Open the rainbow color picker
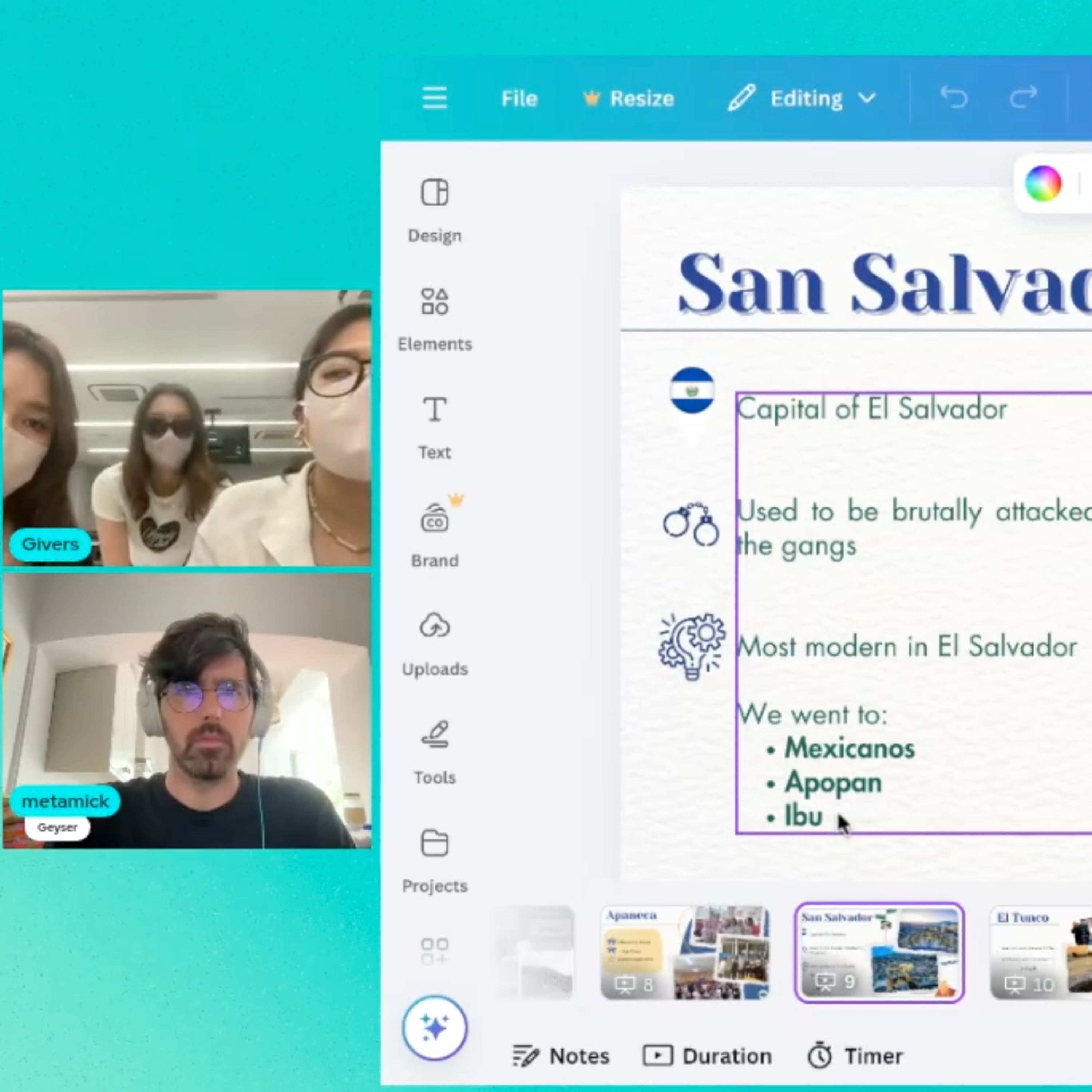The width and height of the screenshot is (1092, 1092). tap(1043, 183)
